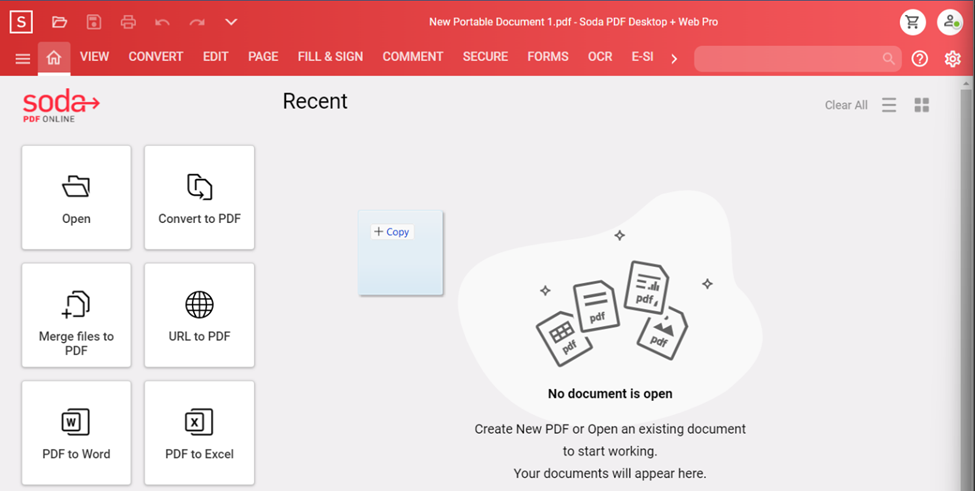Print using the printer toolbar icon
Viewport: 975px width, 491px height.
point(128,22)
